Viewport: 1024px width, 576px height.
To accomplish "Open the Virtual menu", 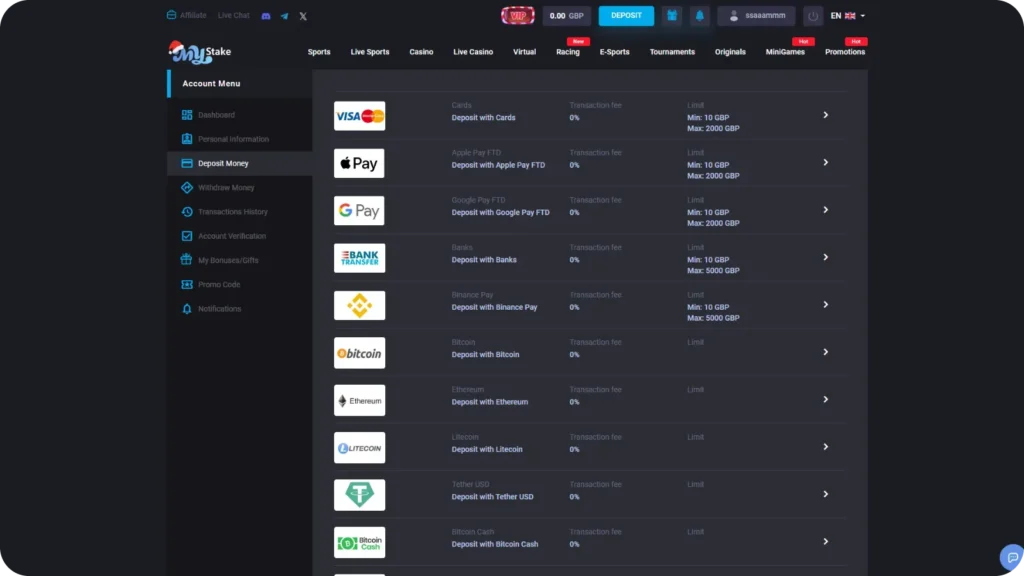I will 524,52.
